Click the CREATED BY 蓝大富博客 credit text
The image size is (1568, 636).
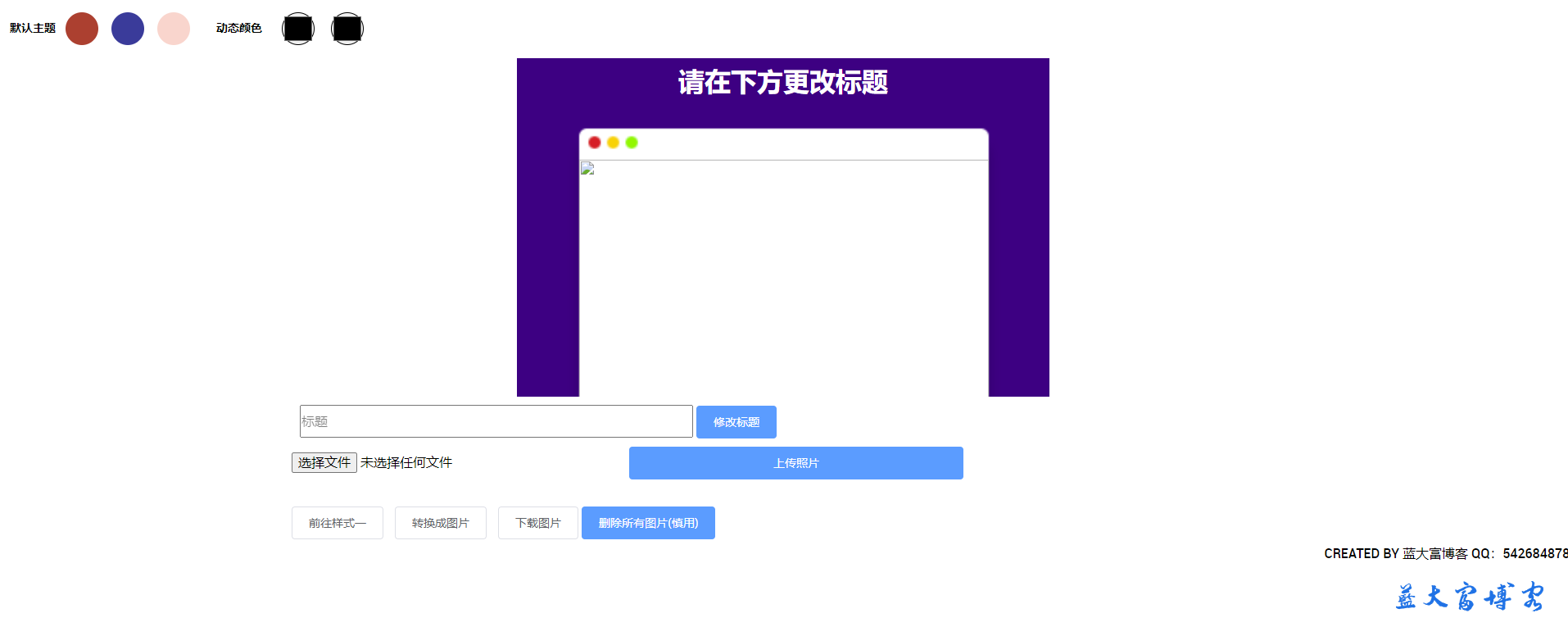click(1446, 554)
